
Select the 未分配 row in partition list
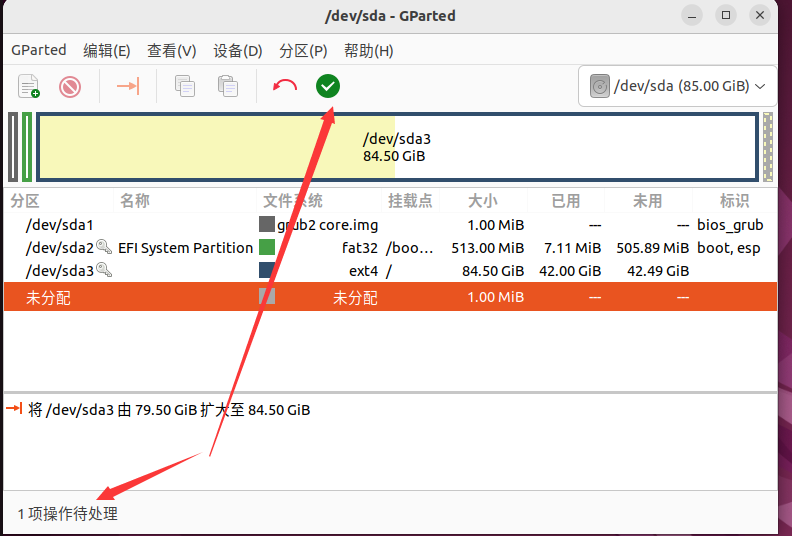pyautogui.click(x=390, y=297)
